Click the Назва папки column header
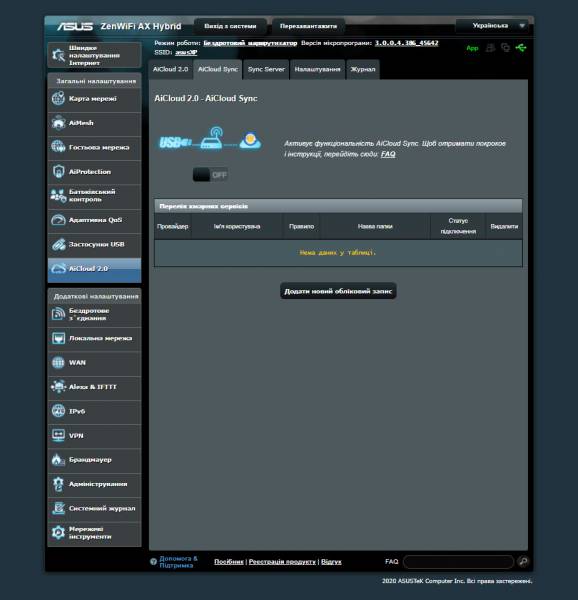The height and width of the screenshot is (600, 578). 375,227
